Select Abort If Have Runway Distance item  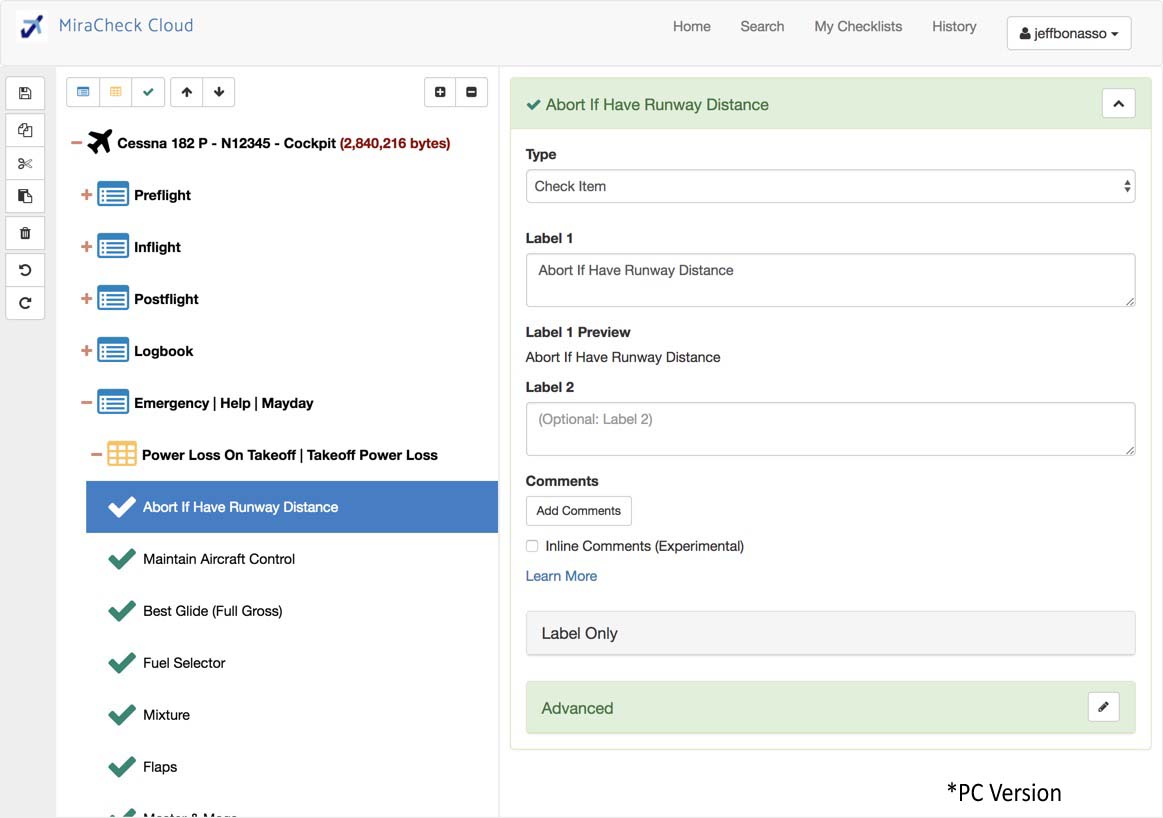click(x=291, y=507)
